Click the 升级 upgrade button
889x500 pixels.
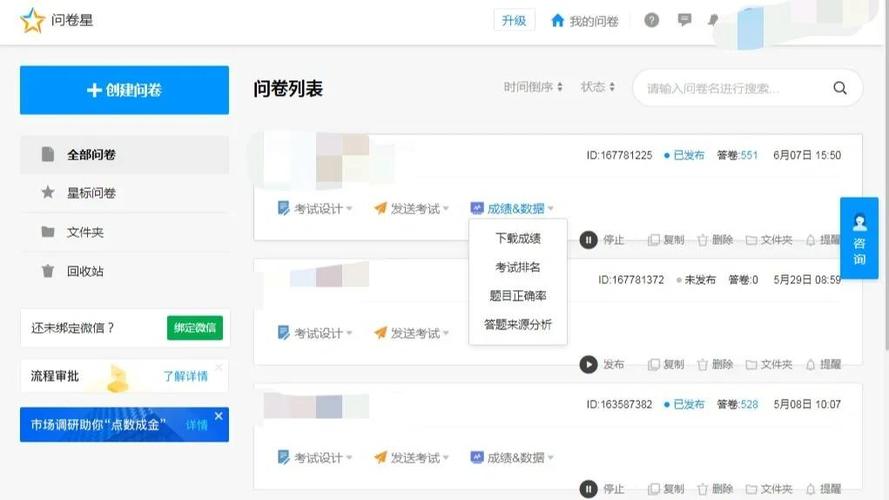click(514, 20)
